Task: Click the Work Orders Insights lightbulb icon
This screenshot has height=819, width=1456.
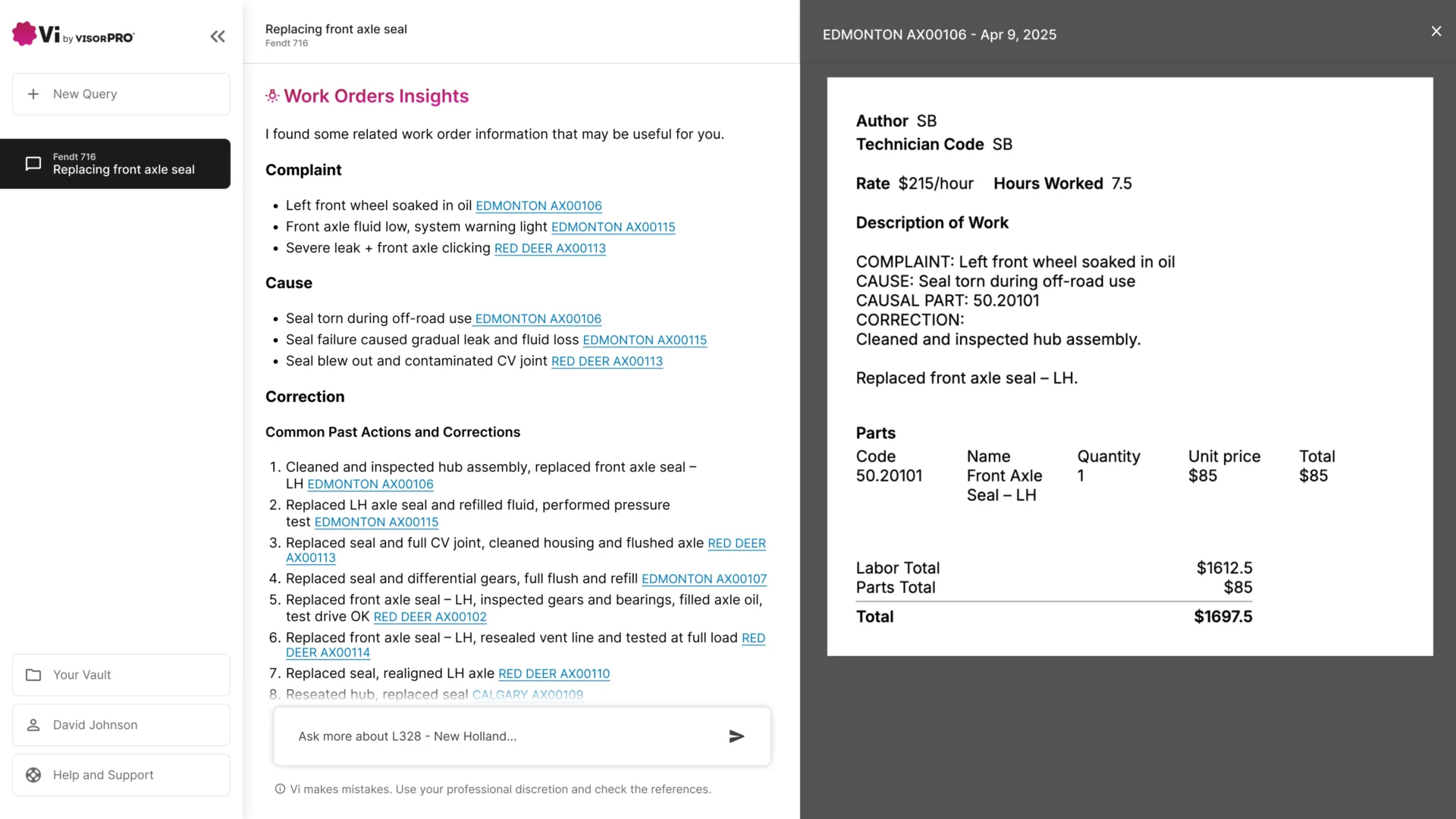Action: tap(272, 96)
